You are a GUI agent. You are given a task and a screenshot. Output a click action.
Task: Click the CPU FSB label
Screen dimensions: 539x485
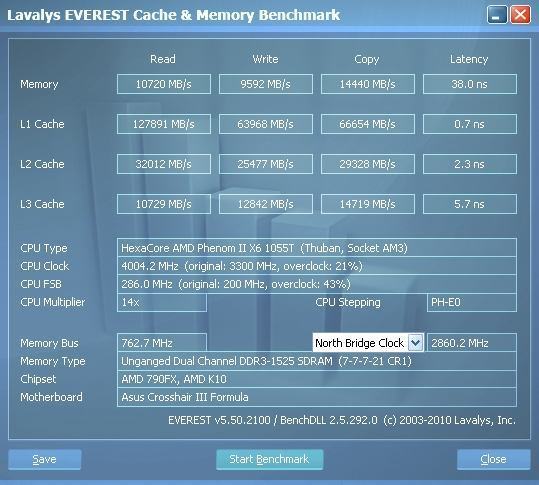point(41,284)
